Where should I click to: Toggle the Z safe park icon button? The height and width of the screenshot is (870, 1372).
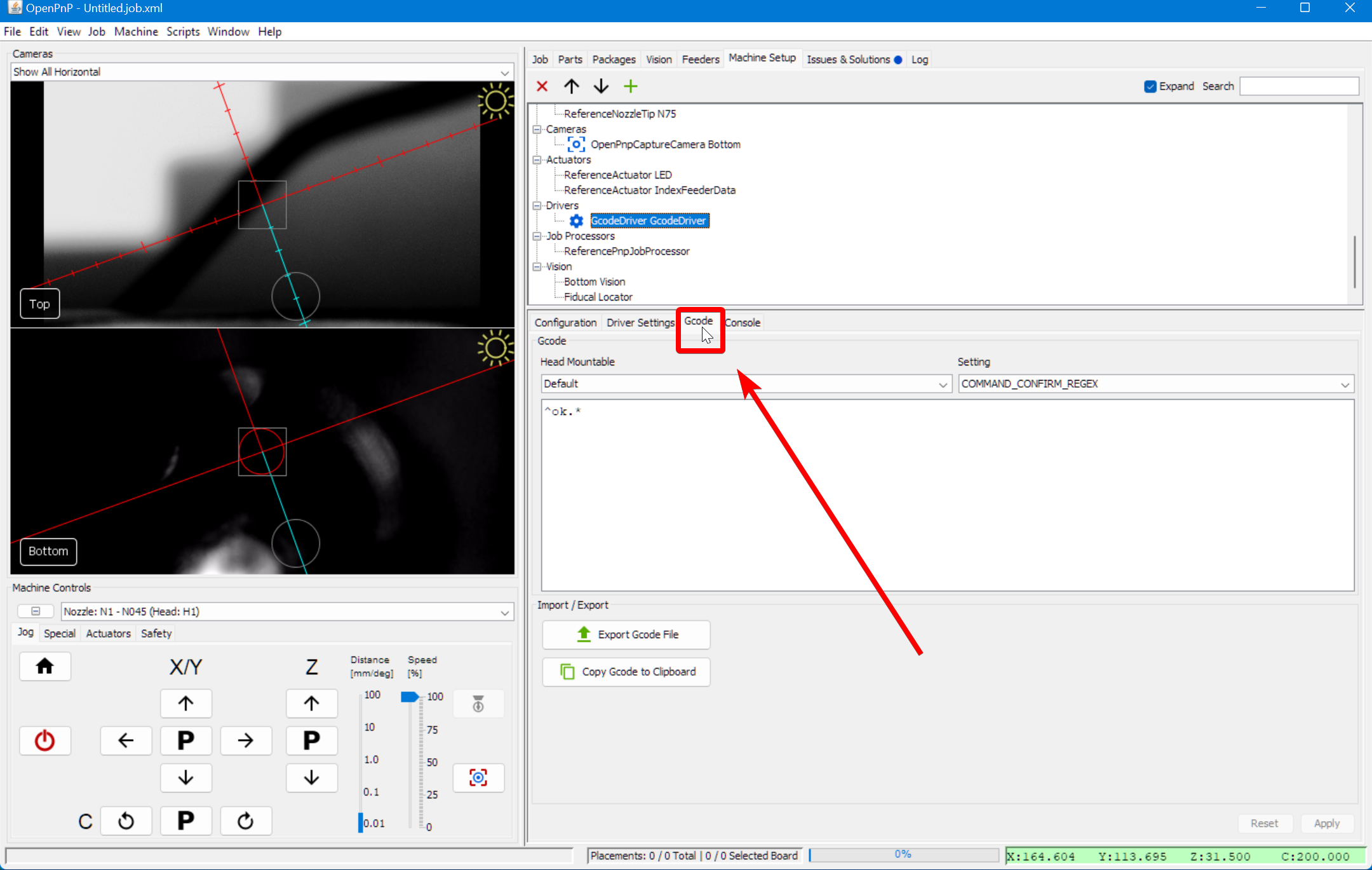[x=478, y=703]
